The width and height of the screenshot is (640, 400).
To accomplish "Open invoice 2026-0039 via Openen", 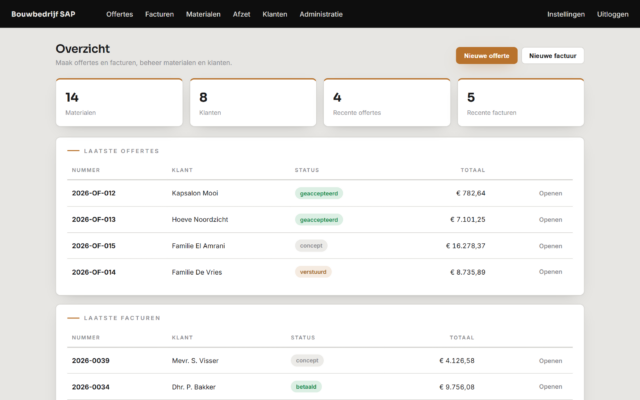I will (550, 361).
